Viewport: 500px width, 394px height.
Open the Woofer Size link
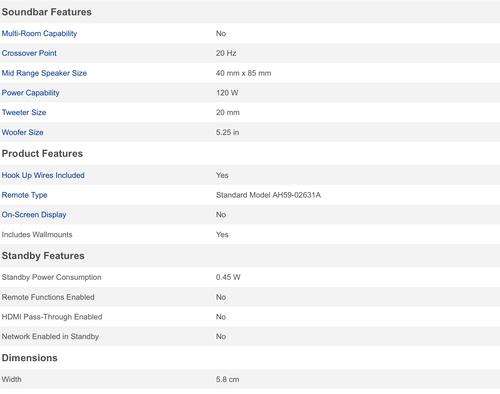point(23,132)
